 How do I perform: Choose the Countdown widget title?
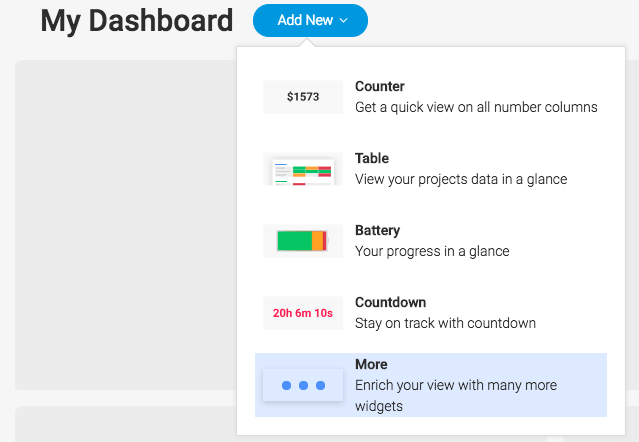click(390, 302)
